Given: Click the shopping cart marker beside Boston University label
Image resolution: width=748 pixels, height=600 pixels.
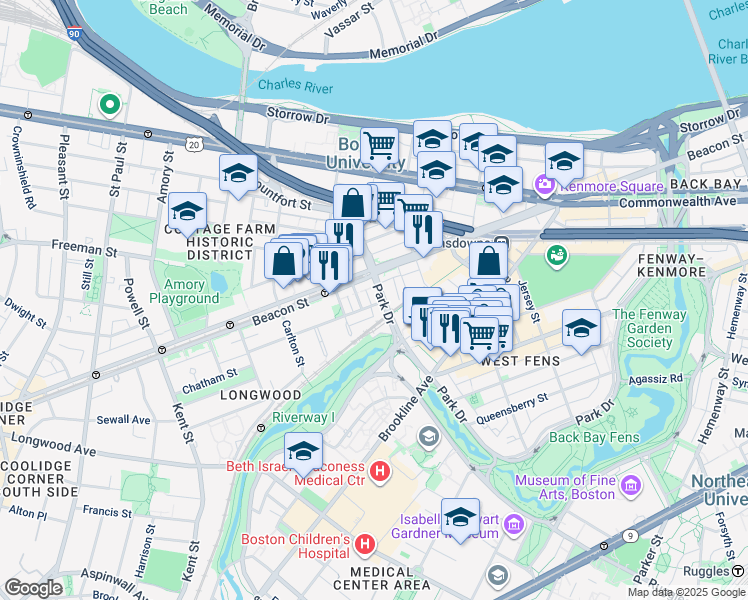Looking at the screenshot, I should point(380,147).
